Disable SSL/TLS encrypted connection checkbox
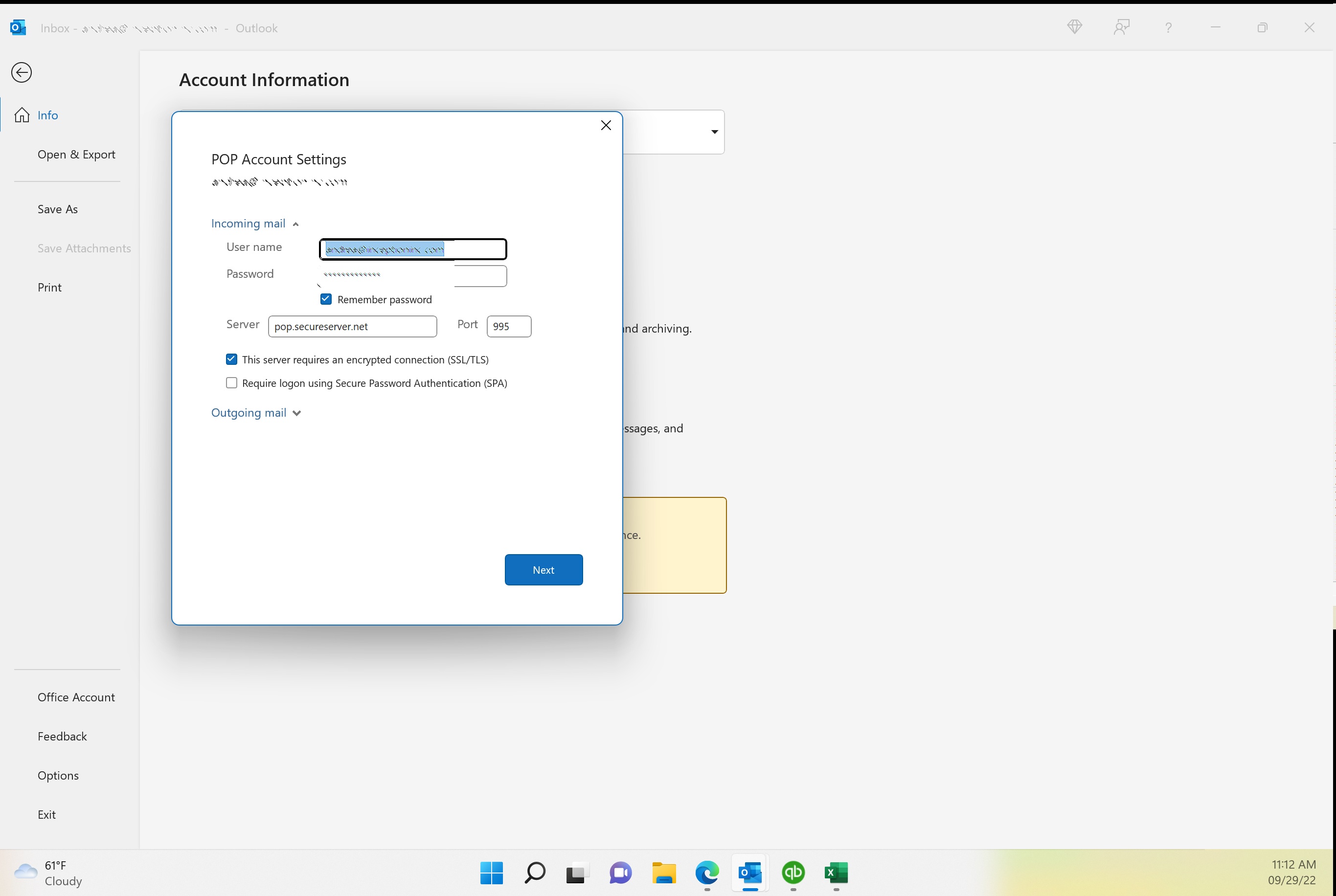 (232, 359)
